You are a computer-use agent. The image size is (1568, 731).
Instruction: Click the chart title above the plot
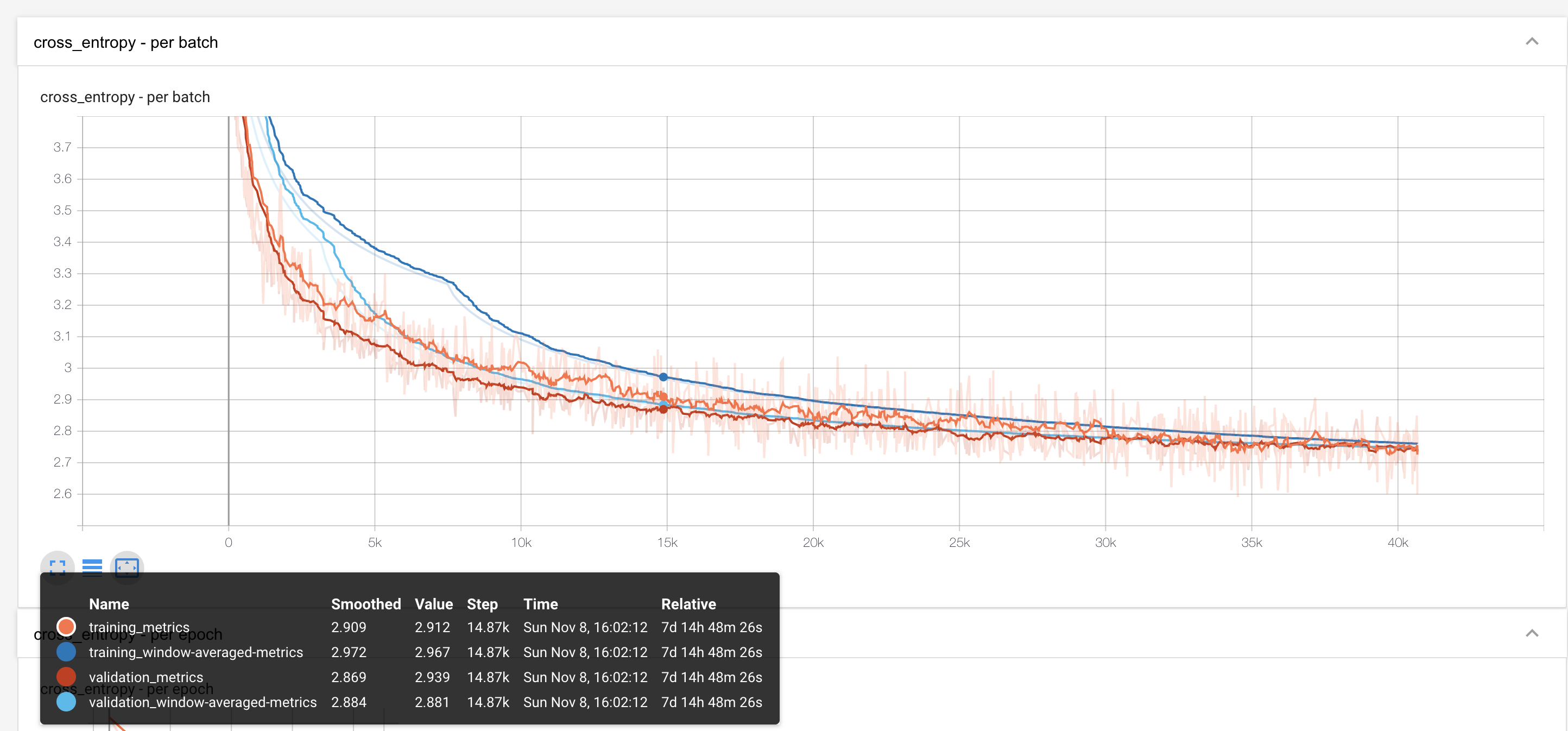(x=125, y=97)
